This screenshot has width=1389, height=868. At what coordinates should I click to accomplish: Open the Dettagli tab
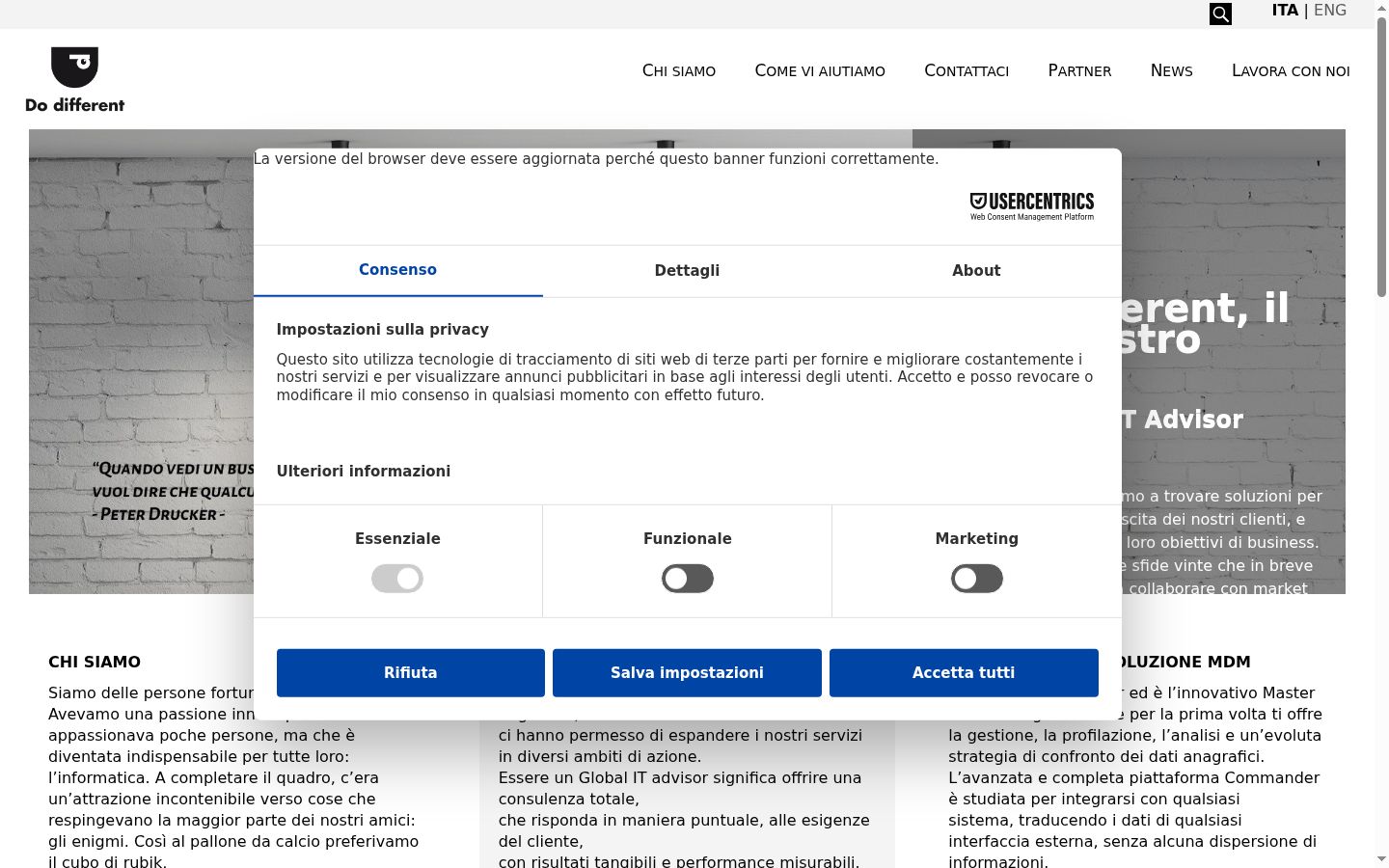pyautogui.click(x=687, y=271)
